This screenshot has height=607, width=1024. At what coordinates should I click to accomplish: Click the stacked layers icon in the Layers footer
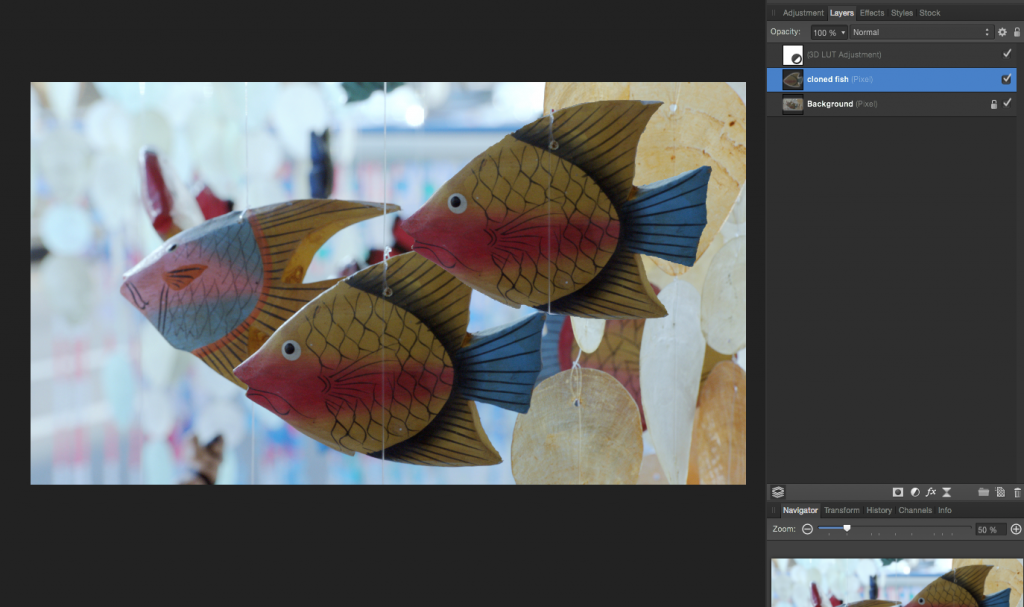coord(778,492)
